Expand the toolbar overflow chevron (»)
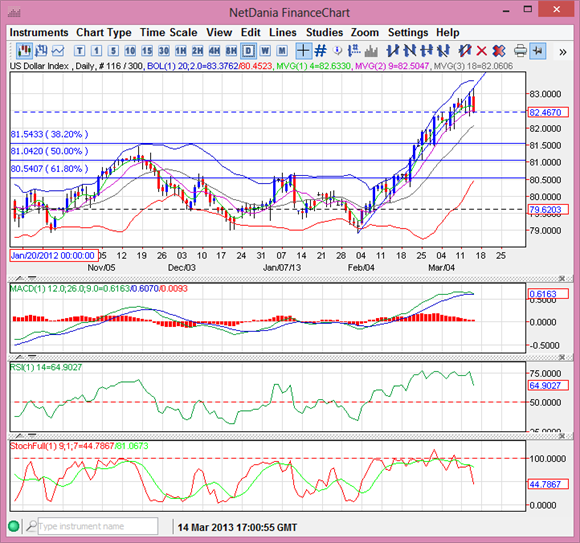 click(x=563, y=52)
